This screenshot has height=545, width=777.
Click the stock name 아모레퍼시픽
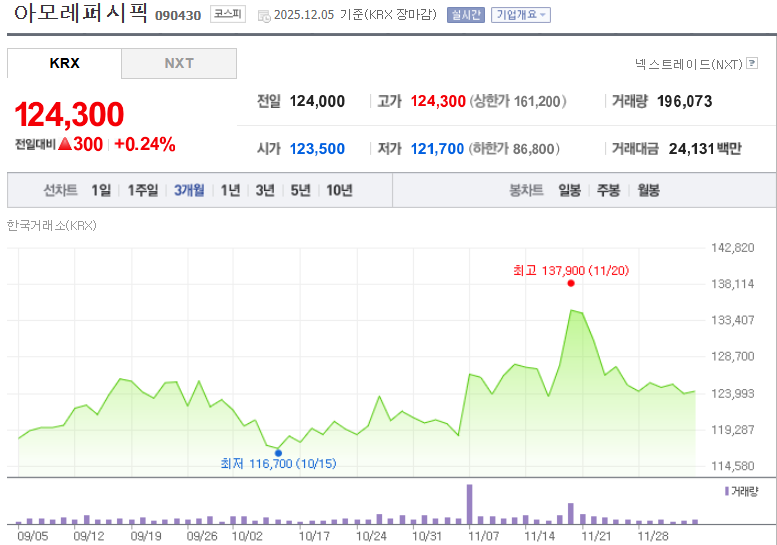click(x=80, y=12)
